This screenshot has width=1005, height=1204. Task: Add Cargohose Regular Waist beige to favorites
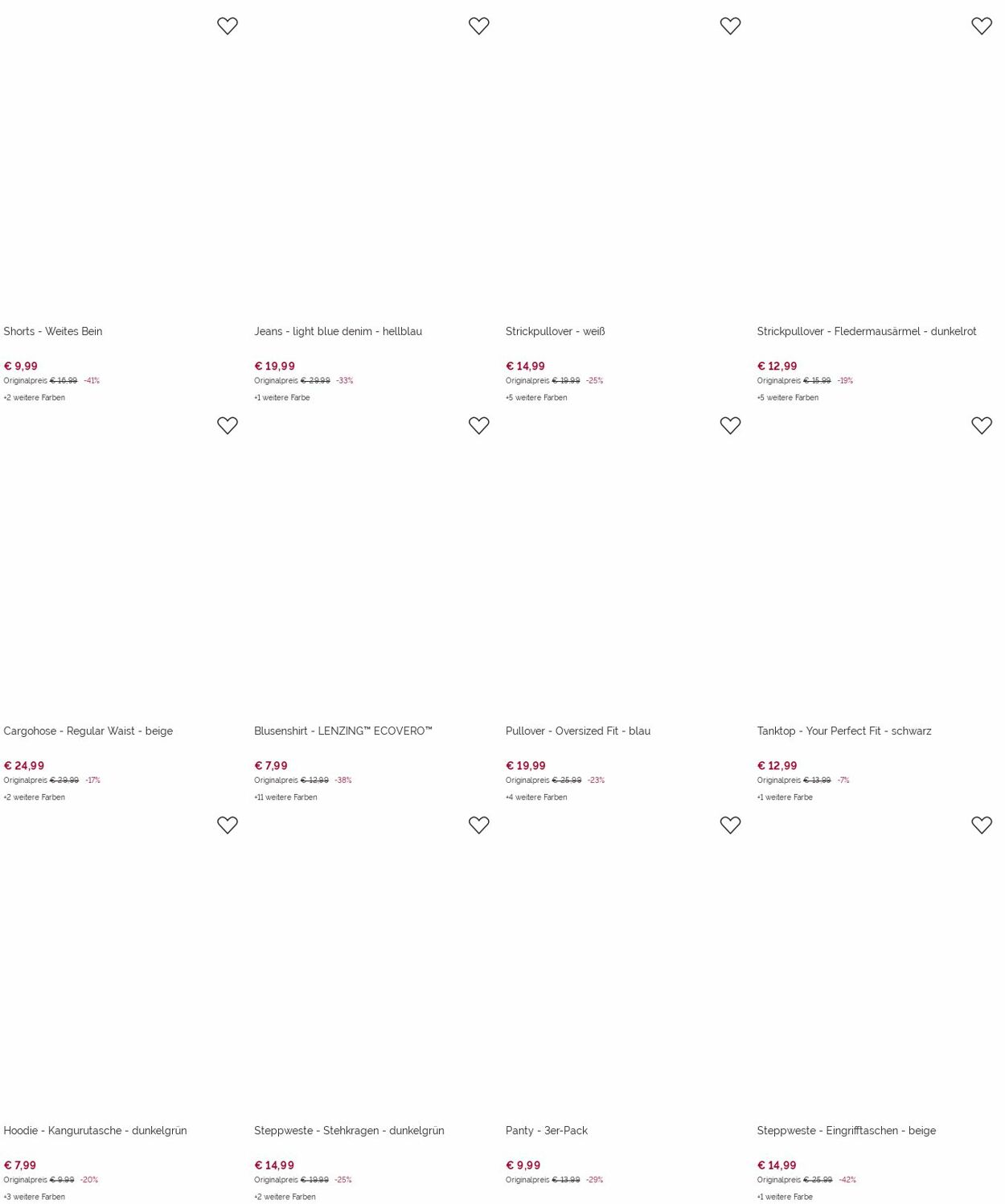click(228, 425)
